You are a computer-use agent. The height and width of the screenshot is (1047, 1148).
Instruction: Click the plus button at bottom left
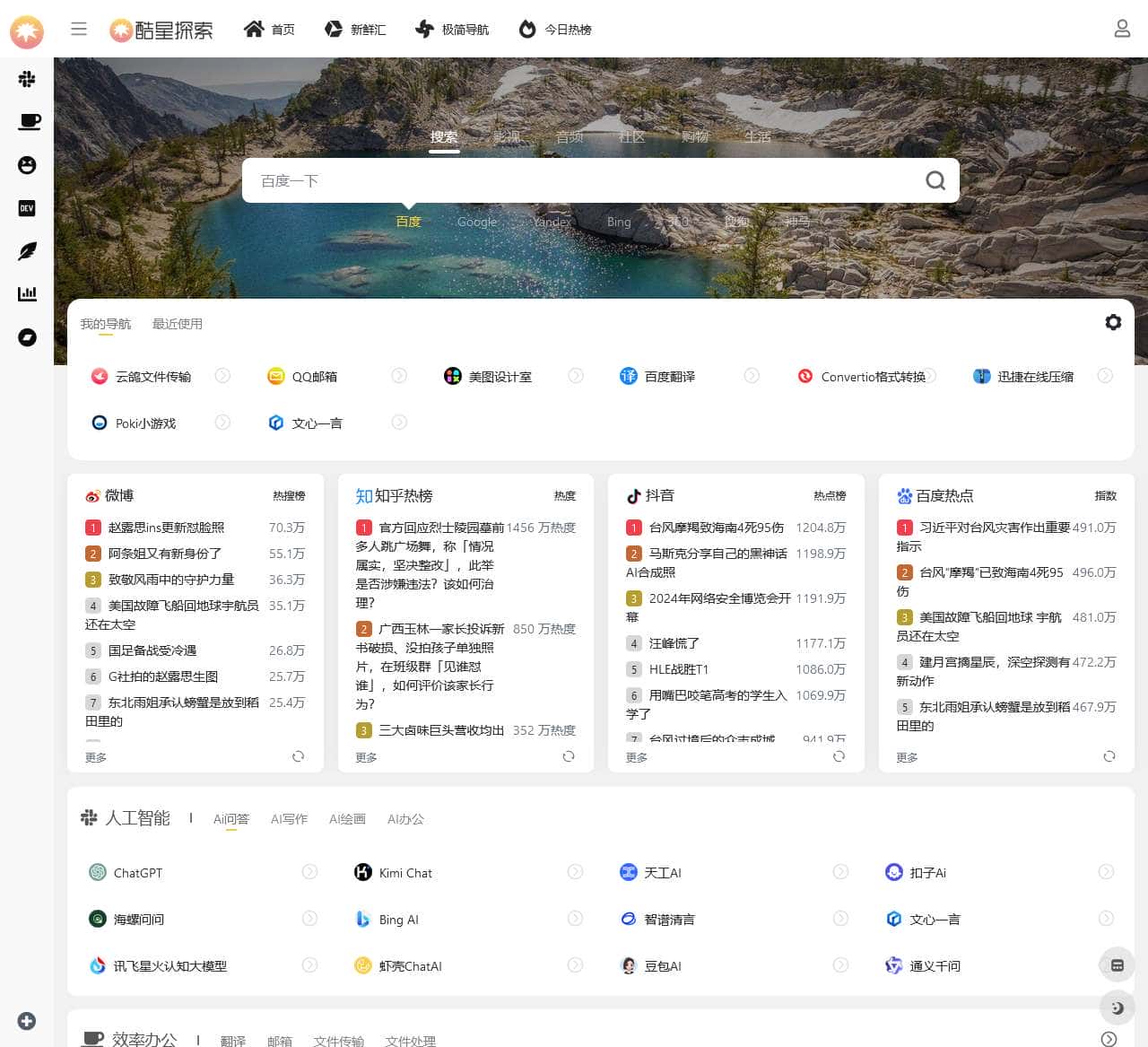26,1021
